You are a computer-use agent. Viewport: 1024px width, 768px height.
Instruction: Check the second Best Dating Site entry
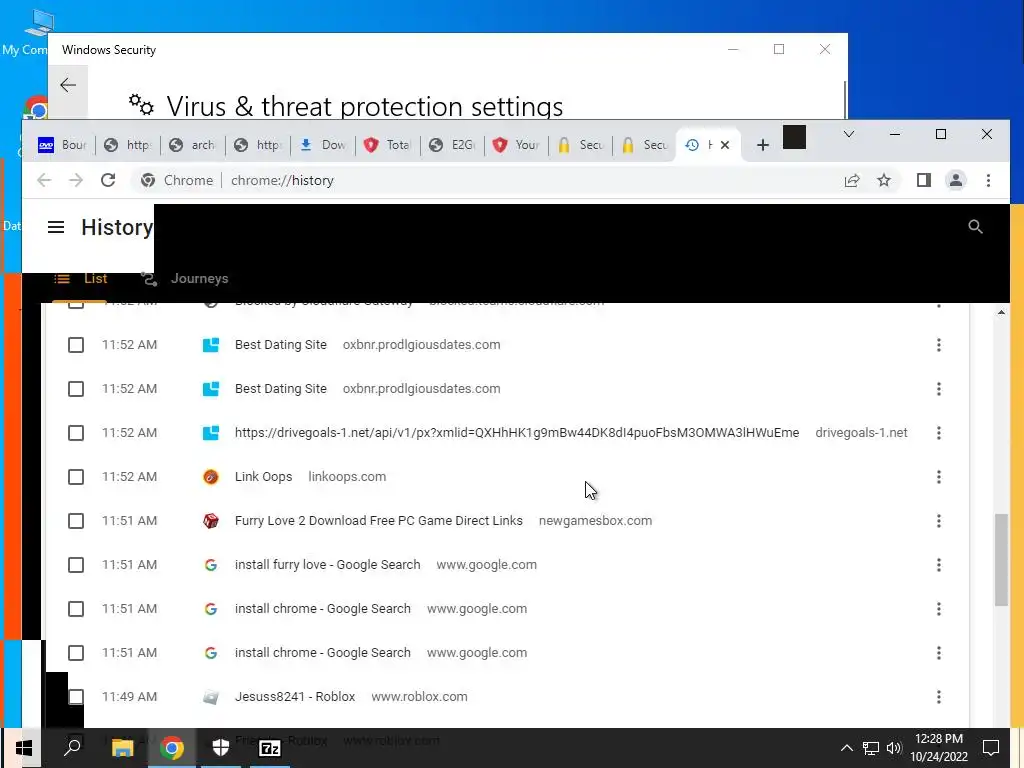pyautogui.click(x=76, y=389)
